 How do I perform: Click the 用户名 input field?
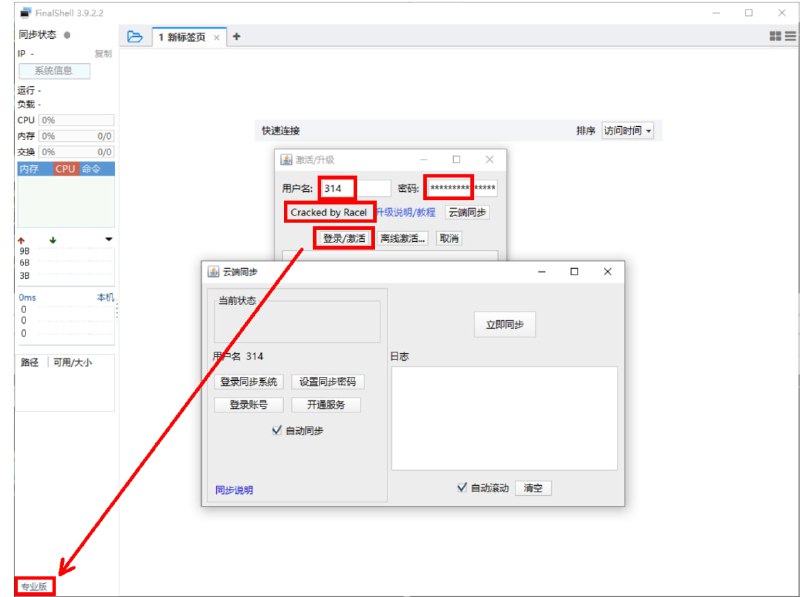[355, 188]
